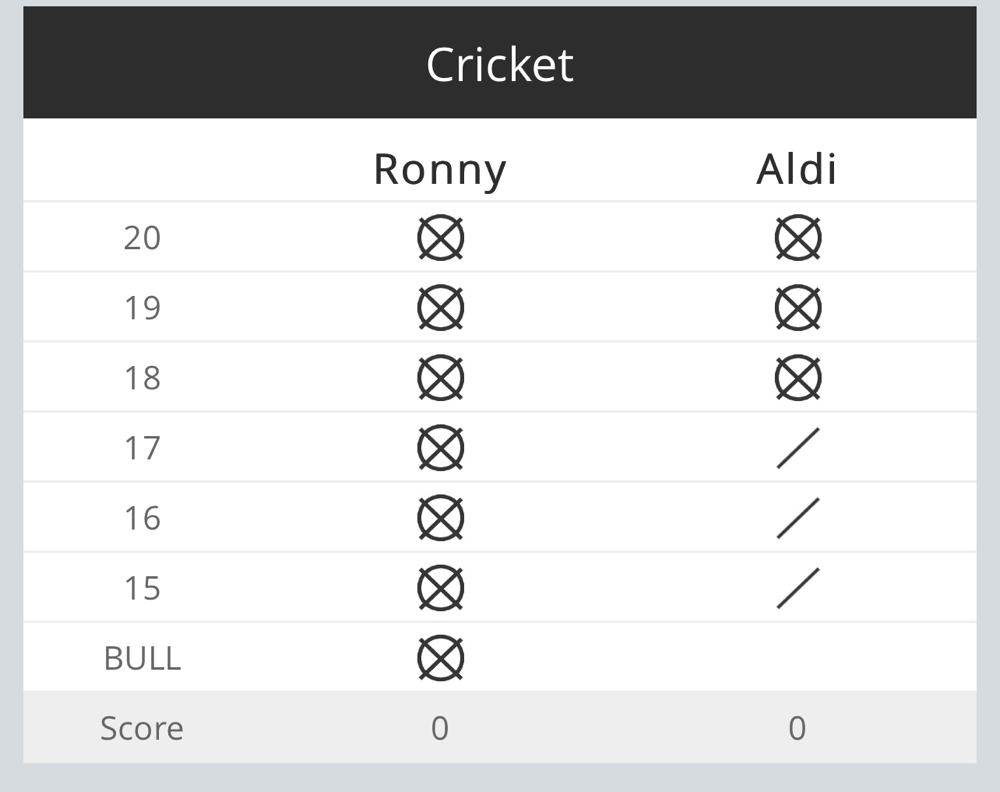This screenshot has height=792, width=1000.
Task: Click Ronny's score value
Action: tap(440, 728)
